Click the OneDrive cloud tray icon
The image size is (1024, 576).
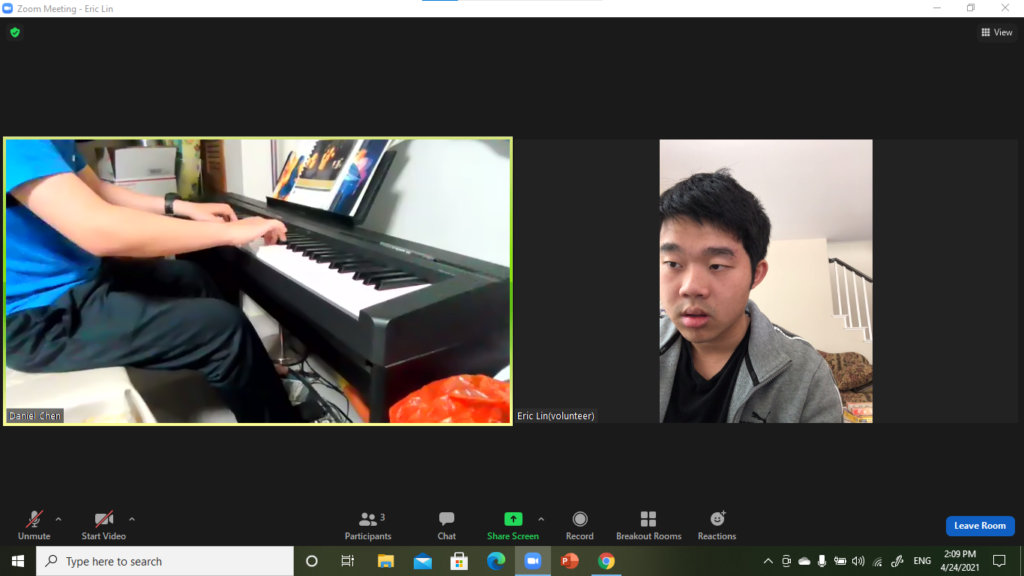[805, 561]
